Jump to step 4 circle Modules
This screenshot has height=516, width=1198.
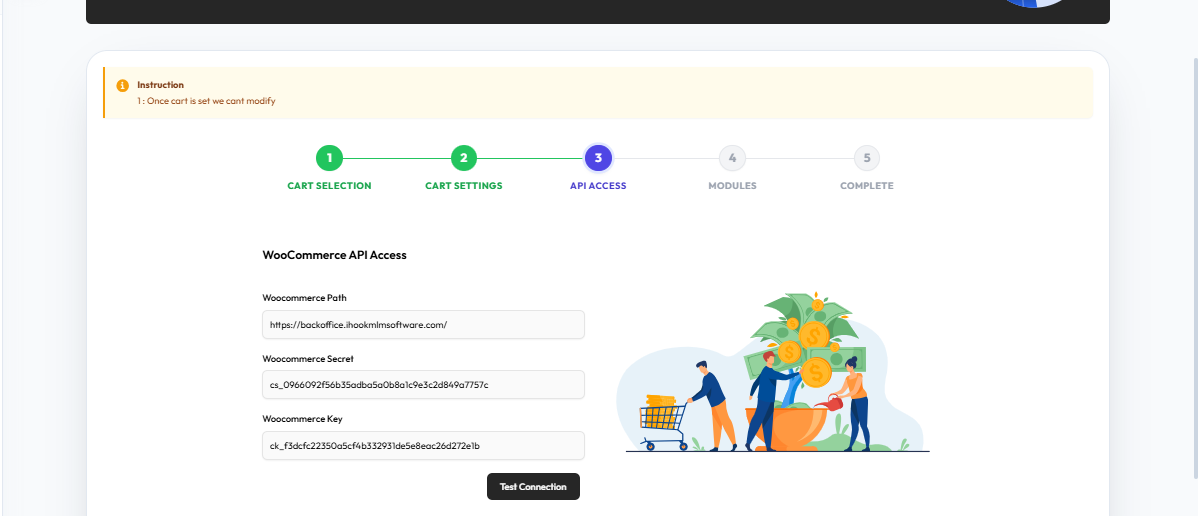click(732, 158)
